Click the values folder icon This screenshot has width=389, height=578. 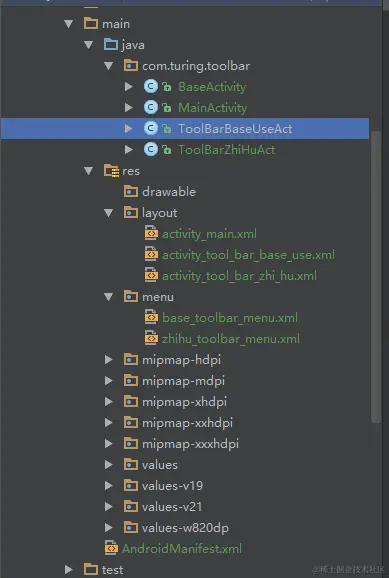(131, 465)
